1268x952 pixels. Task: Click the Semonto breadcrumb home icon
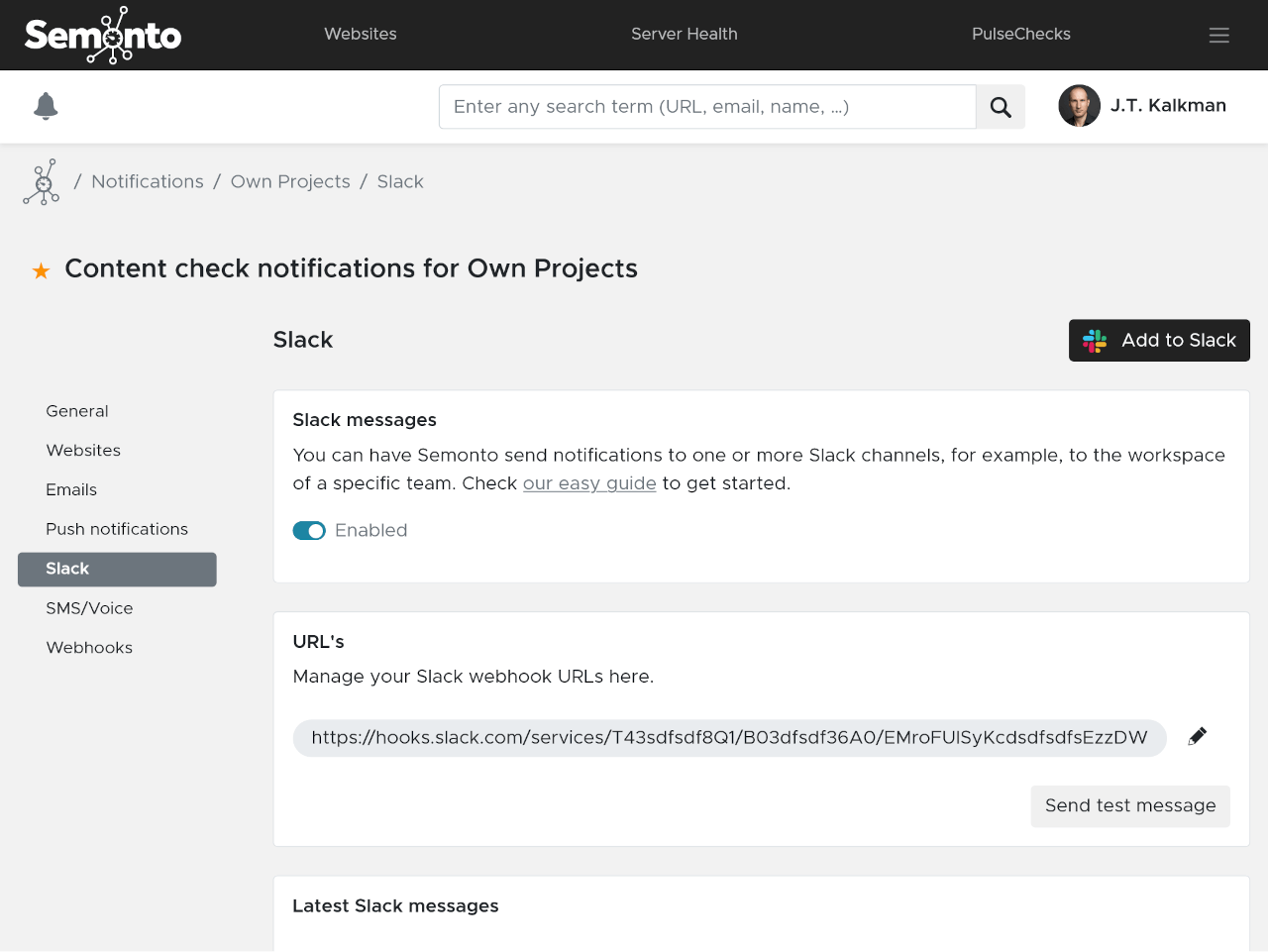42,182
